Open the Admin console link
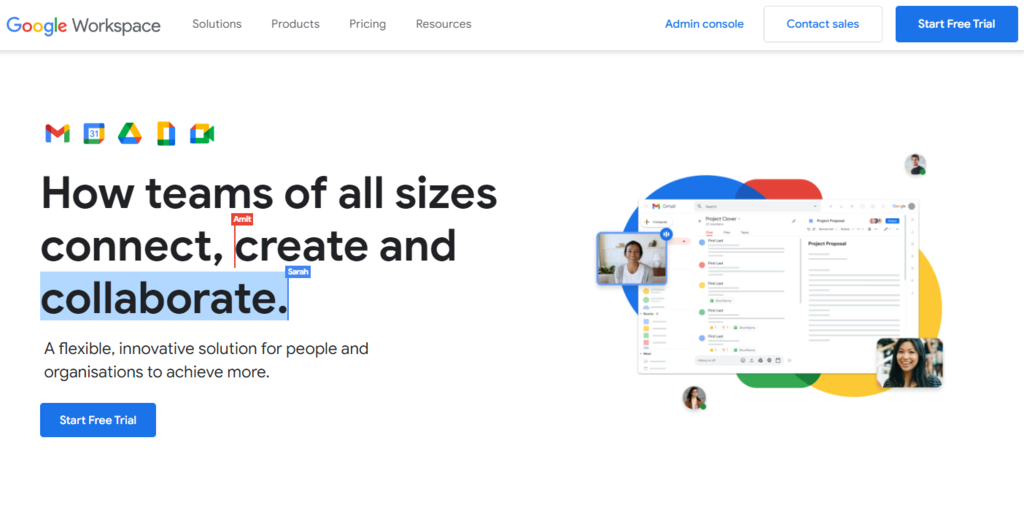Image resolution: width=1024 pixels, height=508 pixels. coord(704,24)
